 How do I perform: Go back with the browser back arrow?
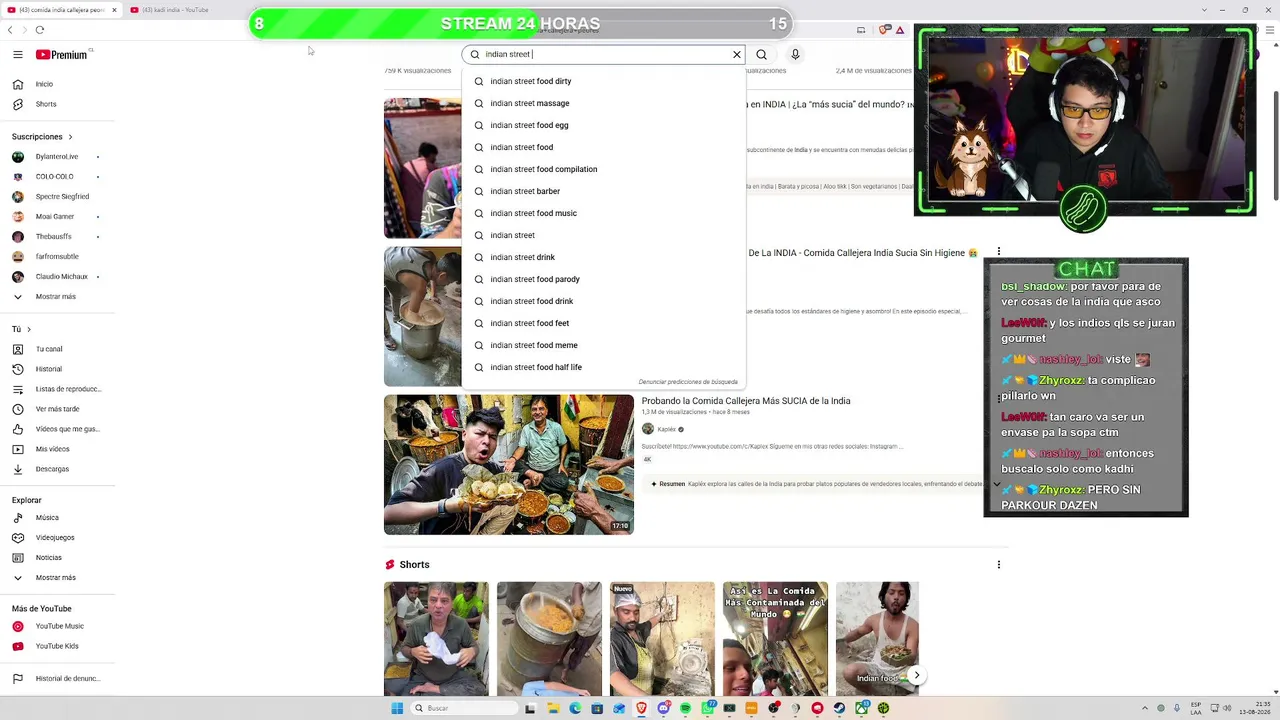[10, 30]
